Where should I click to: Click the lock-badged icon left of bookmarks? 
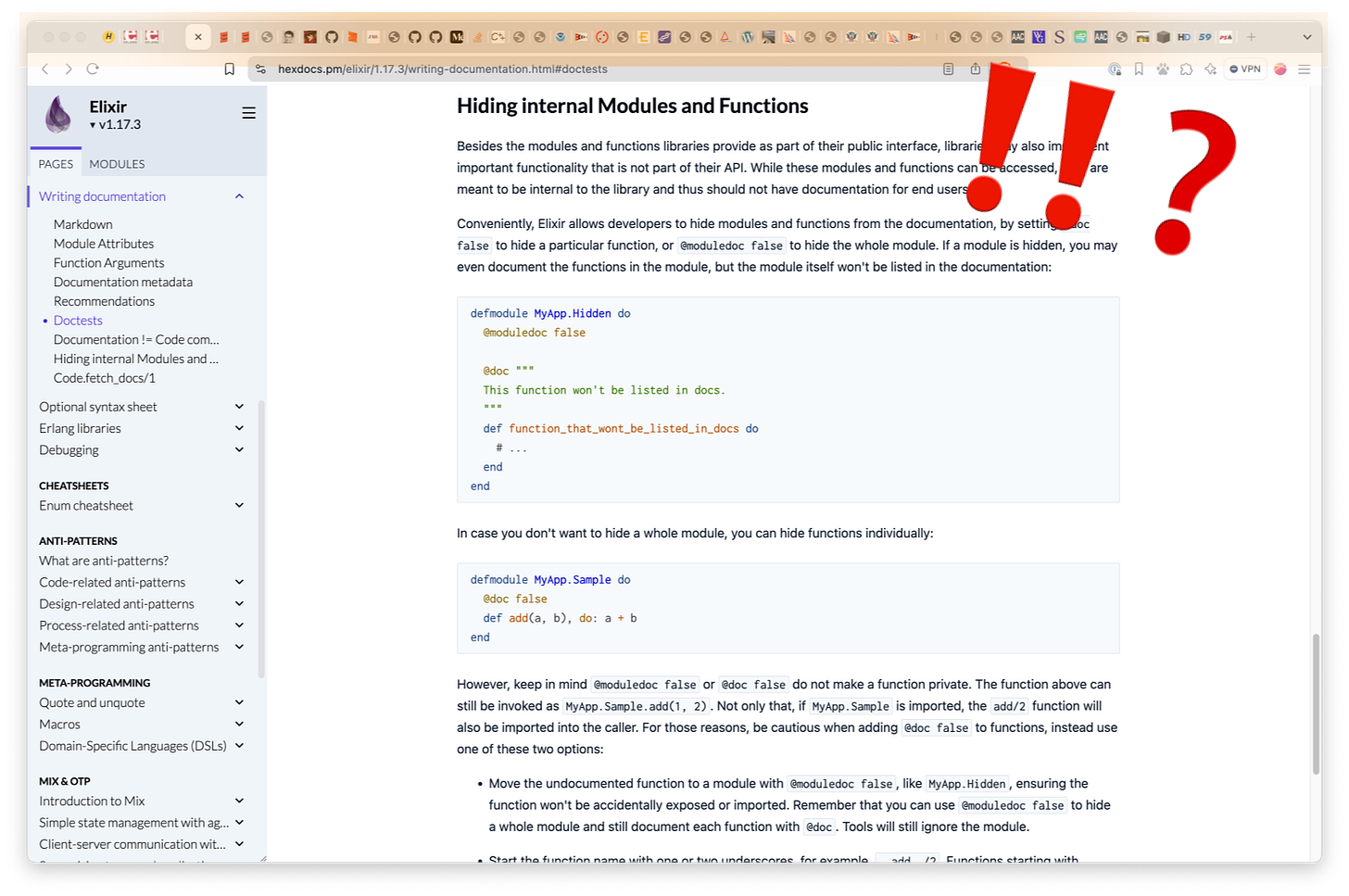tap(1115, 69)
